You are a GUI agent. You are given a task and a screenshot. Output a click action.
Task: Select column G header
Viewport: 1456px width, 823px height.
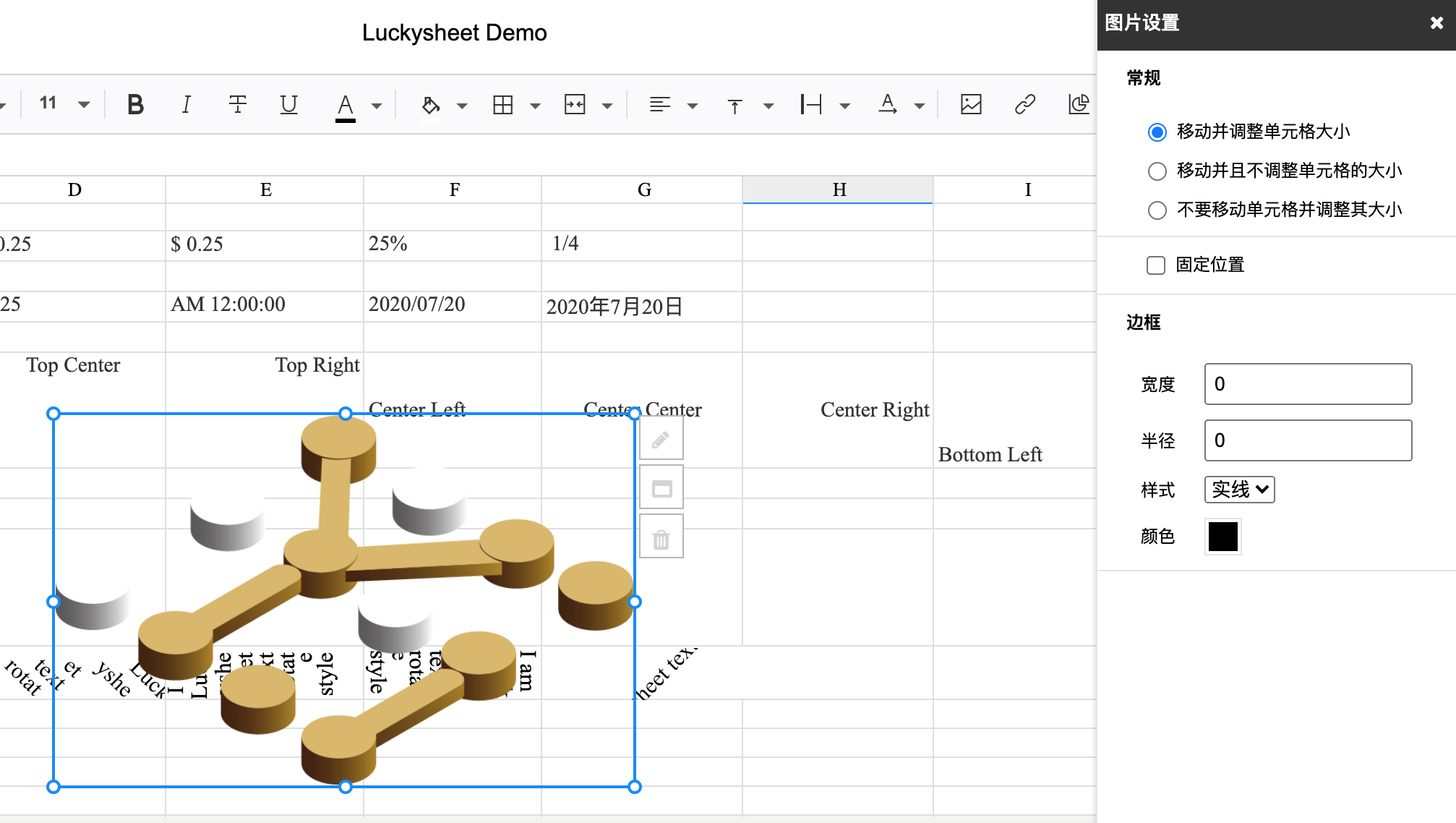(643, 189)
